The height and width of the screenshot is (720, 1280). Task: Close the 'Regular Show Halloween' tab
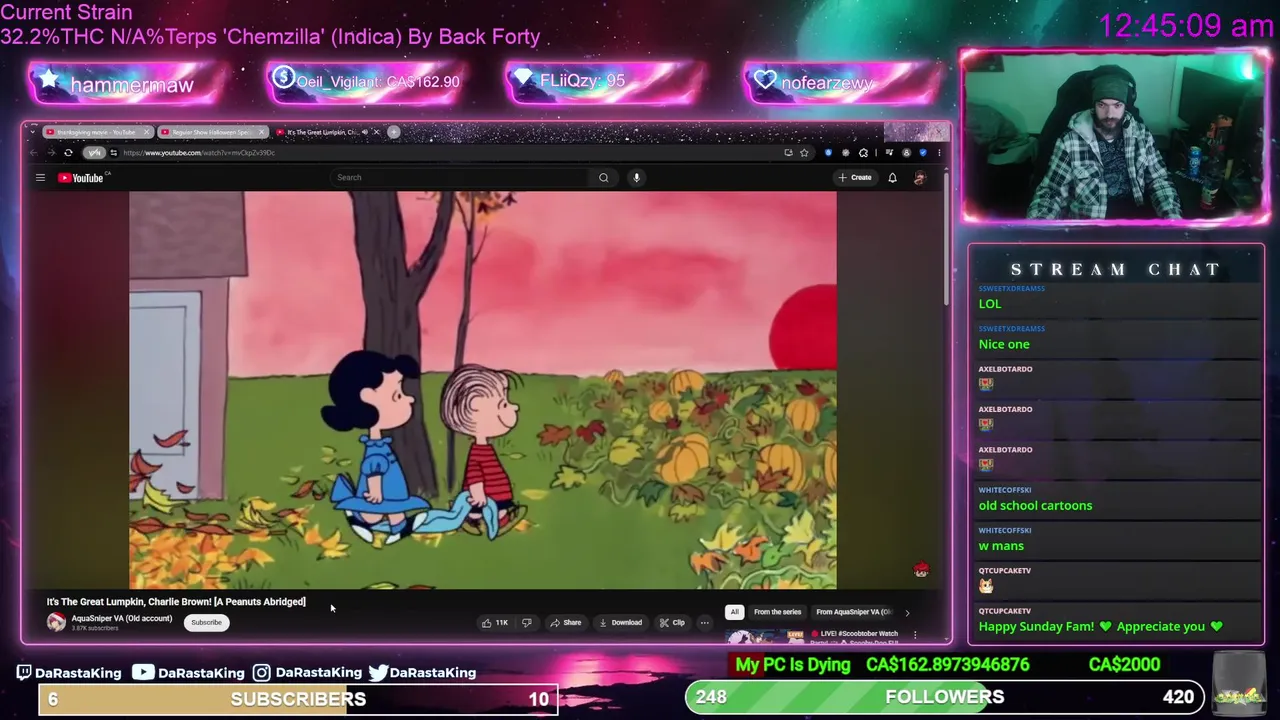(x=262, y=132)
